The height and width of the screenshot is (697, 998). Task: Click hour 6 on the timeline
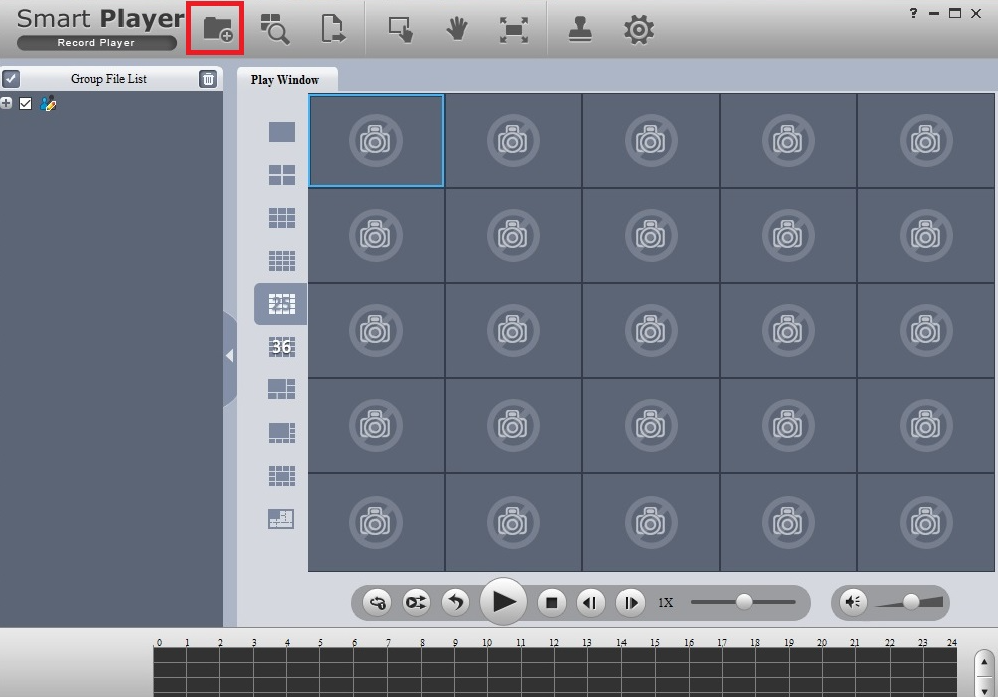355,643
